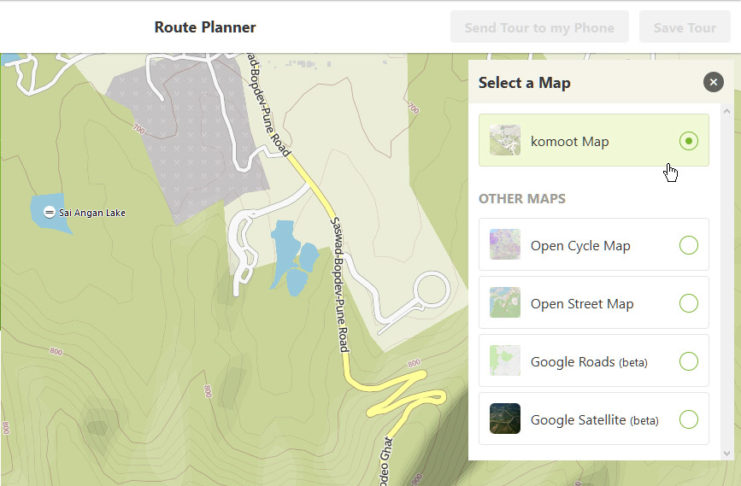Select the Open Cycle Map radio button
Image resolution: width=741 pixels, height=486 pixels.
pyautogui.click(x=688, y=245)
